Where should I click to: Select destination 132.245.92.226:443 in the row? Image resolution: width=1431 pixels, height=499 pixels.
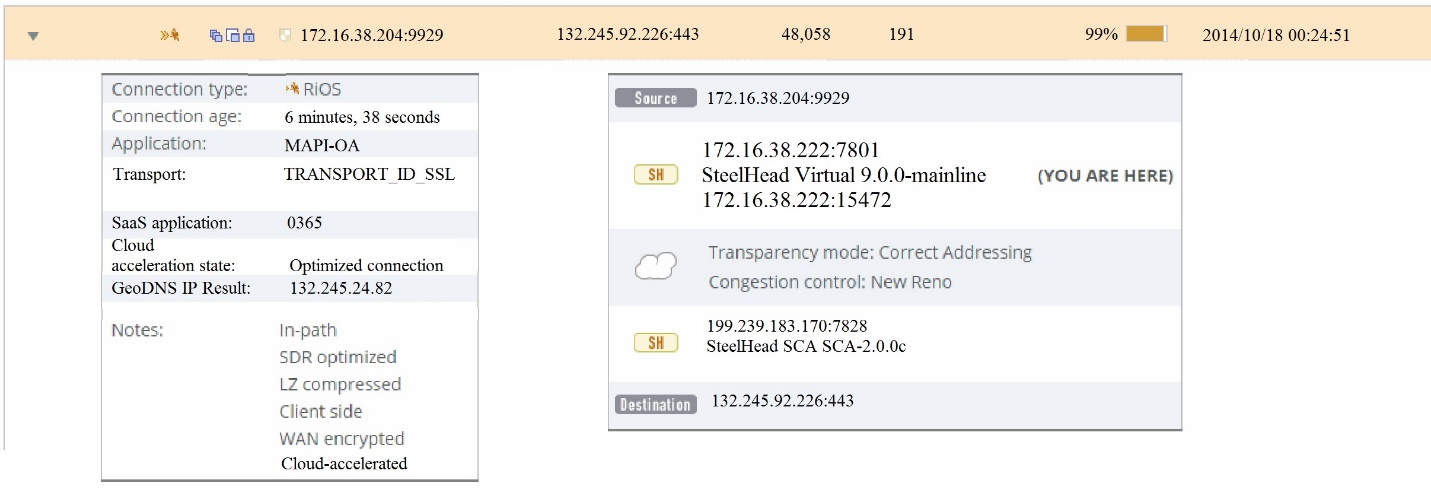pos(627,34)
